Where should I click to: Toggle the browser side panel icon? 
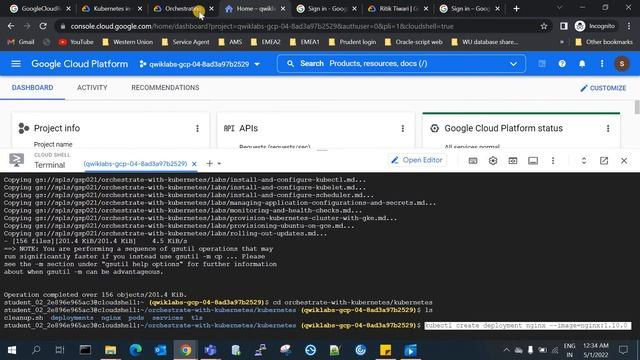pyautogui.click(x=564, y=26)
